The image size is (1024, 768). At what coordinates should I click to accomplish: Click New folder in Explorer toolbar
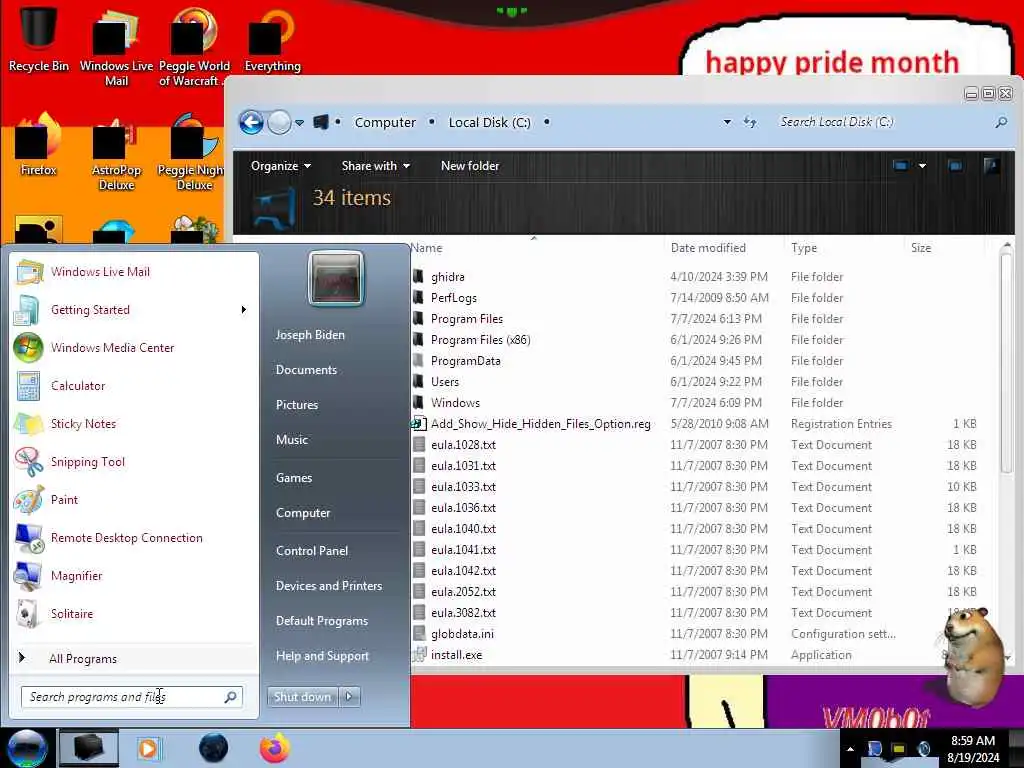pyautogui.click(x=470, y=166)
